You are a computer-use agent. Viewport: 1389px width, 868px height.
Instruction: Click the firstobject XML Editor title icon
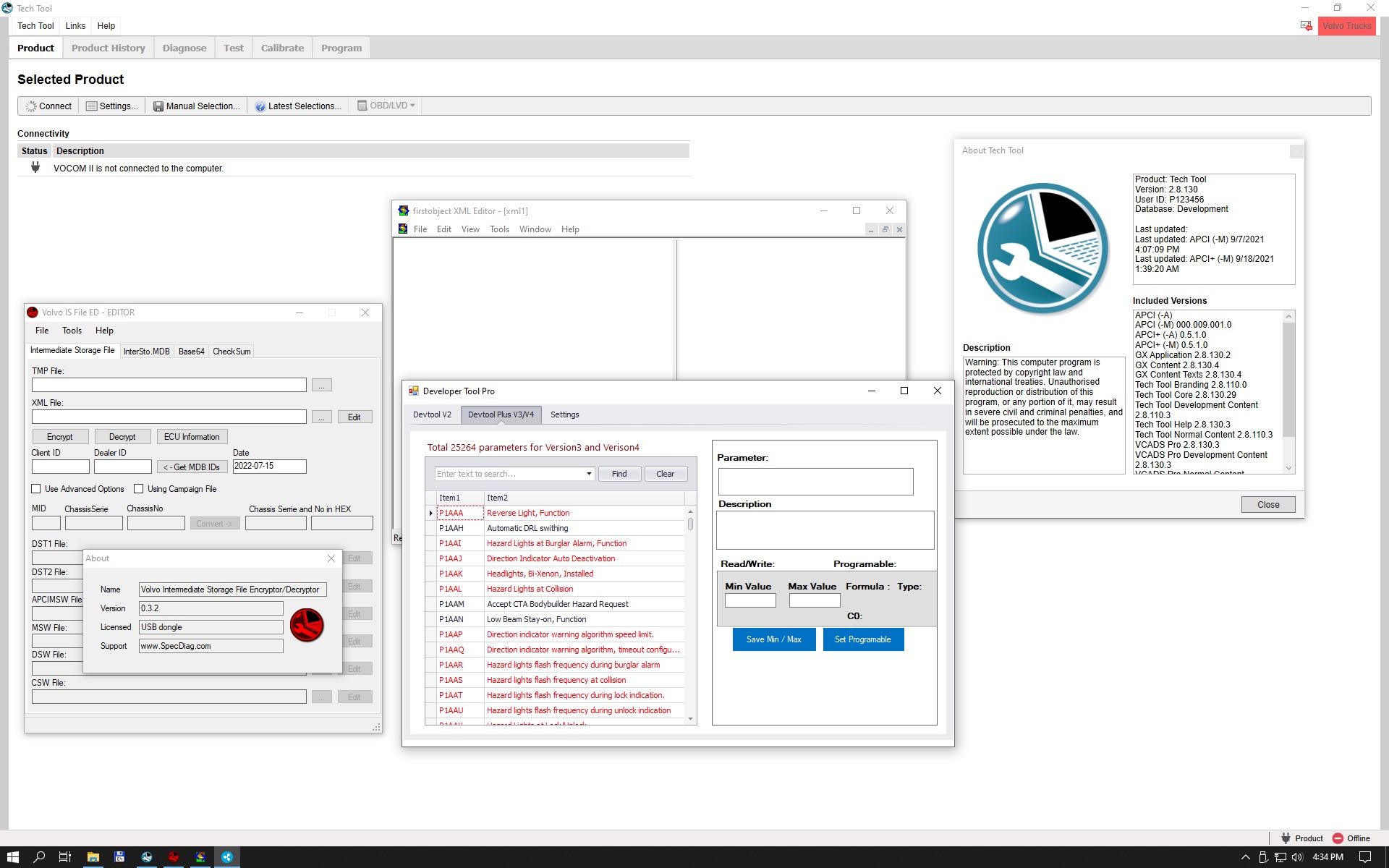tap(403, 210)
